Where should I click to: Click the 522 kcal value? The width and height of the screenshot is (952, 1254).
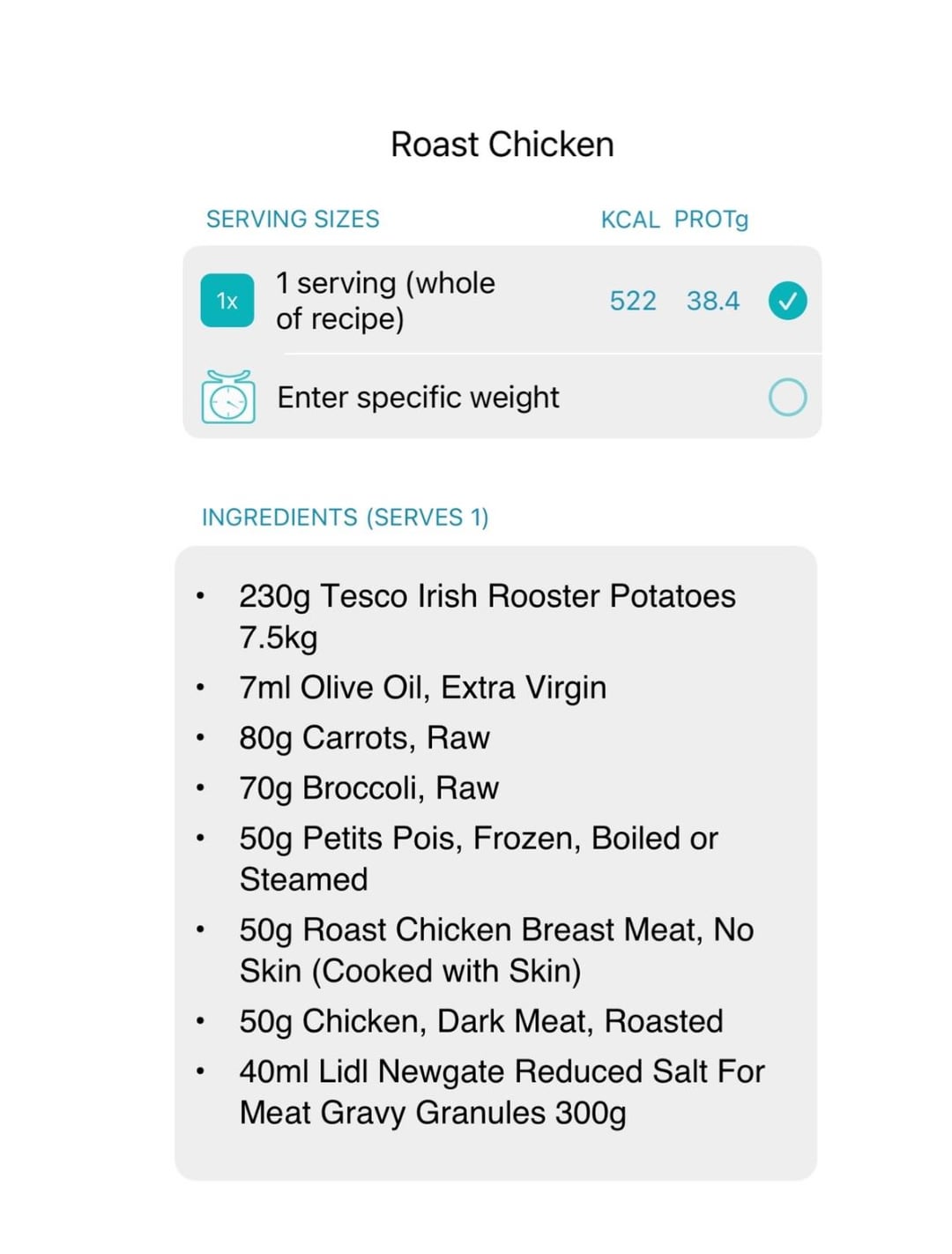(633, 301)
